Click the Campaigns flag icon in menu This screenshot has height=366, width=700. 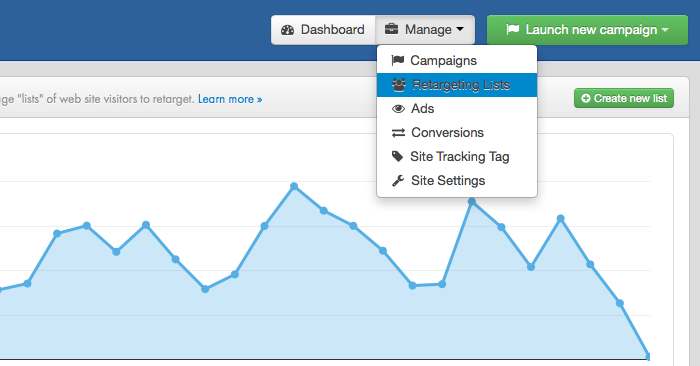point(397,60)
